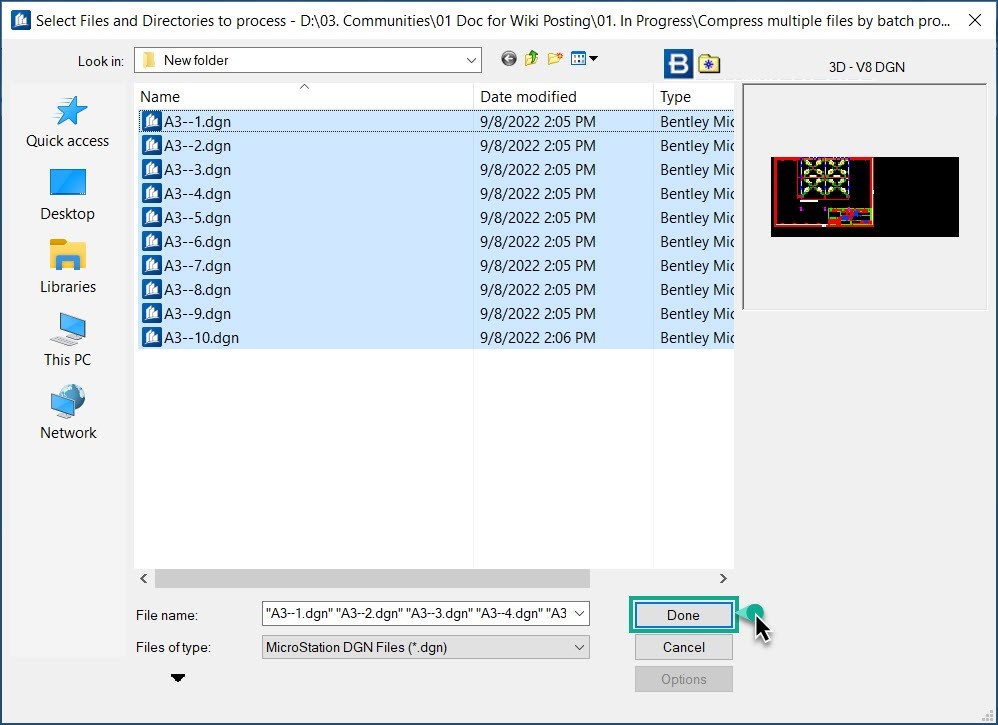Click the Back navigation arrow icon
Image resolution: width=998 pixels, height=725 pixels.
click(x=509, y=59)
